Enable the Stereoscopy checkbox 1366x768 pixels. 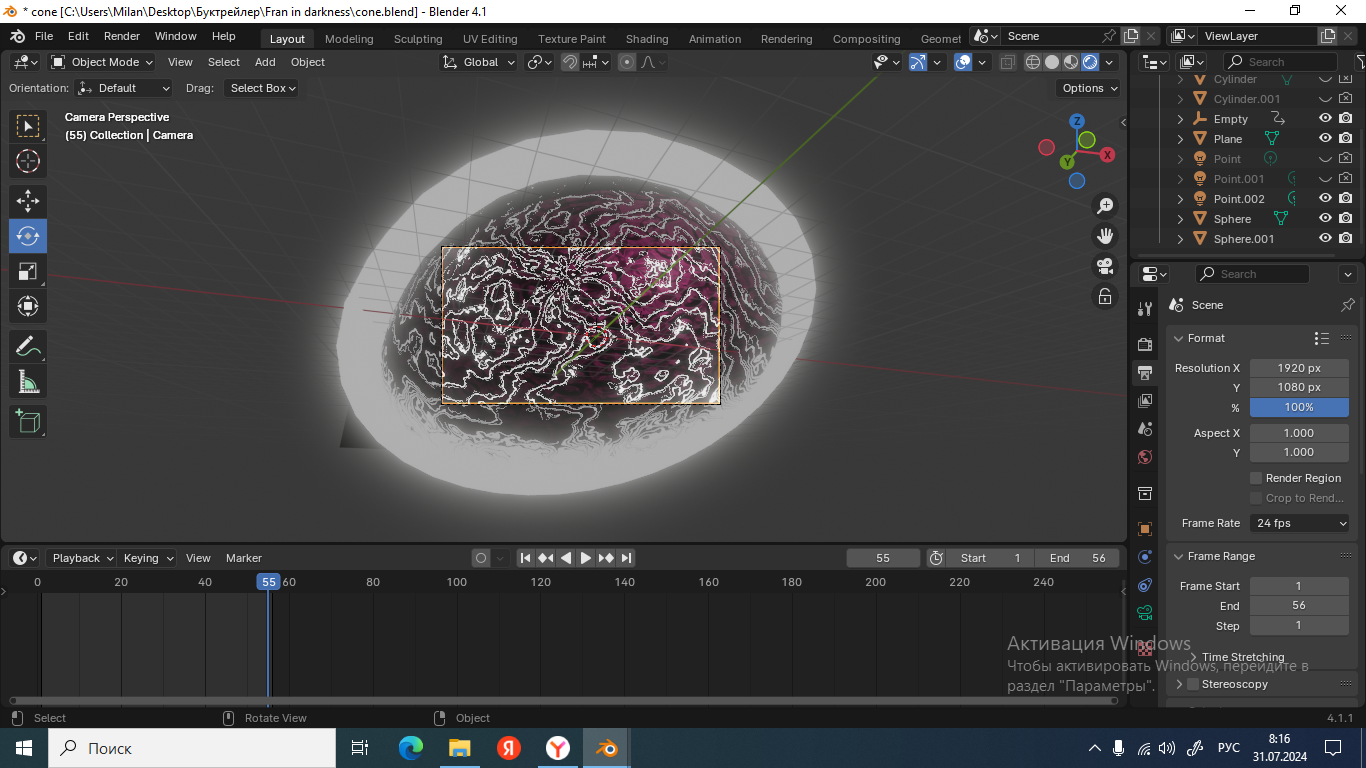click(1192, 684)
